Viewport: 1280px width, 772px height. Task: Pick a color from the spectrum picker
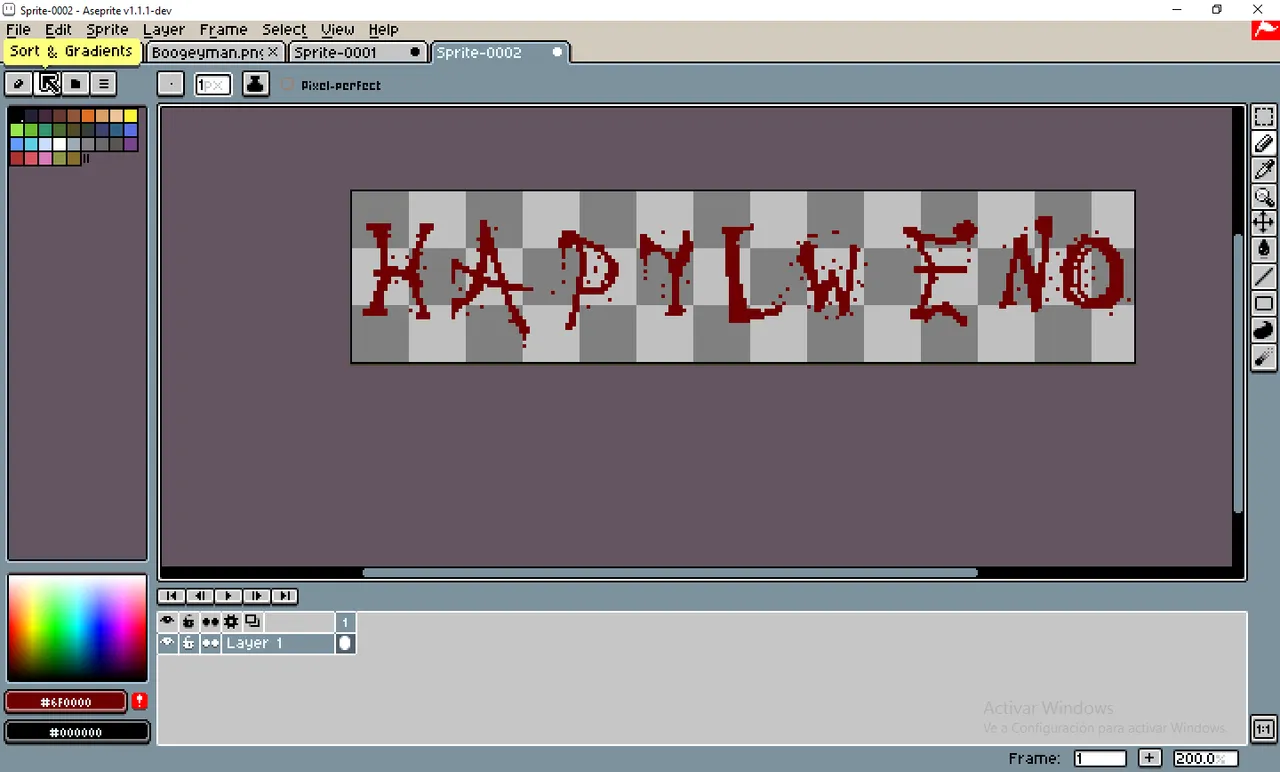pyautogui.click(x=77, y=628)
